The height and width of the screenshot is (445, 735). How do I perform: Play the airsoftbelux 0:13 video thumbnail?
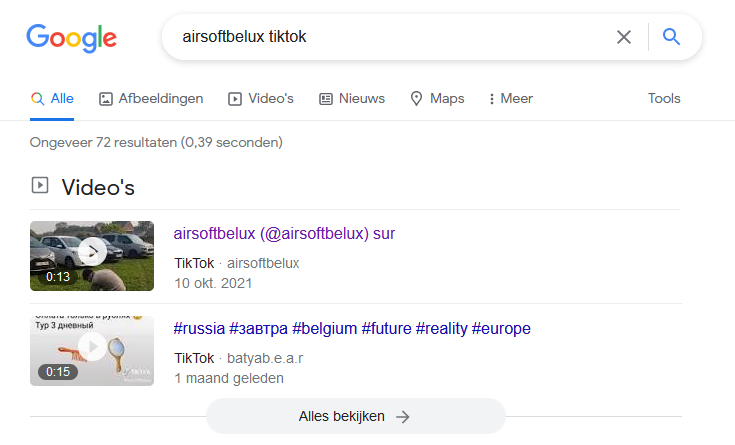(92, 256)
